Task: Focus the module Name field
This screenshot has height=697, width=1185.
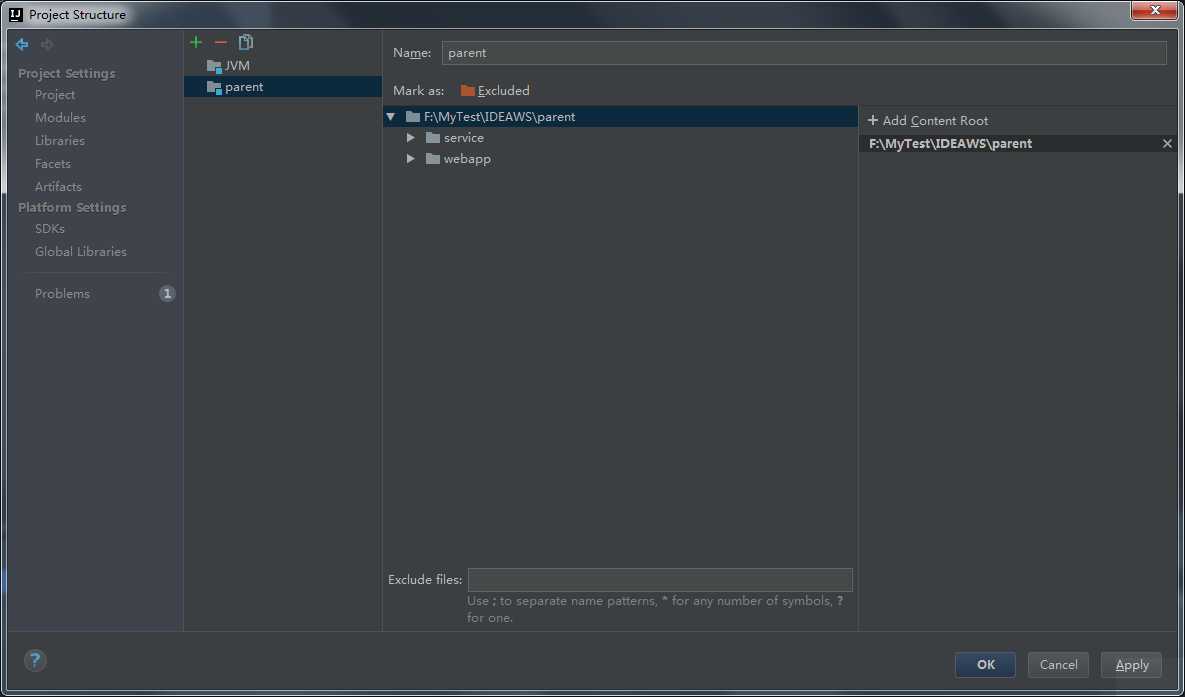Action: point(804,53)
